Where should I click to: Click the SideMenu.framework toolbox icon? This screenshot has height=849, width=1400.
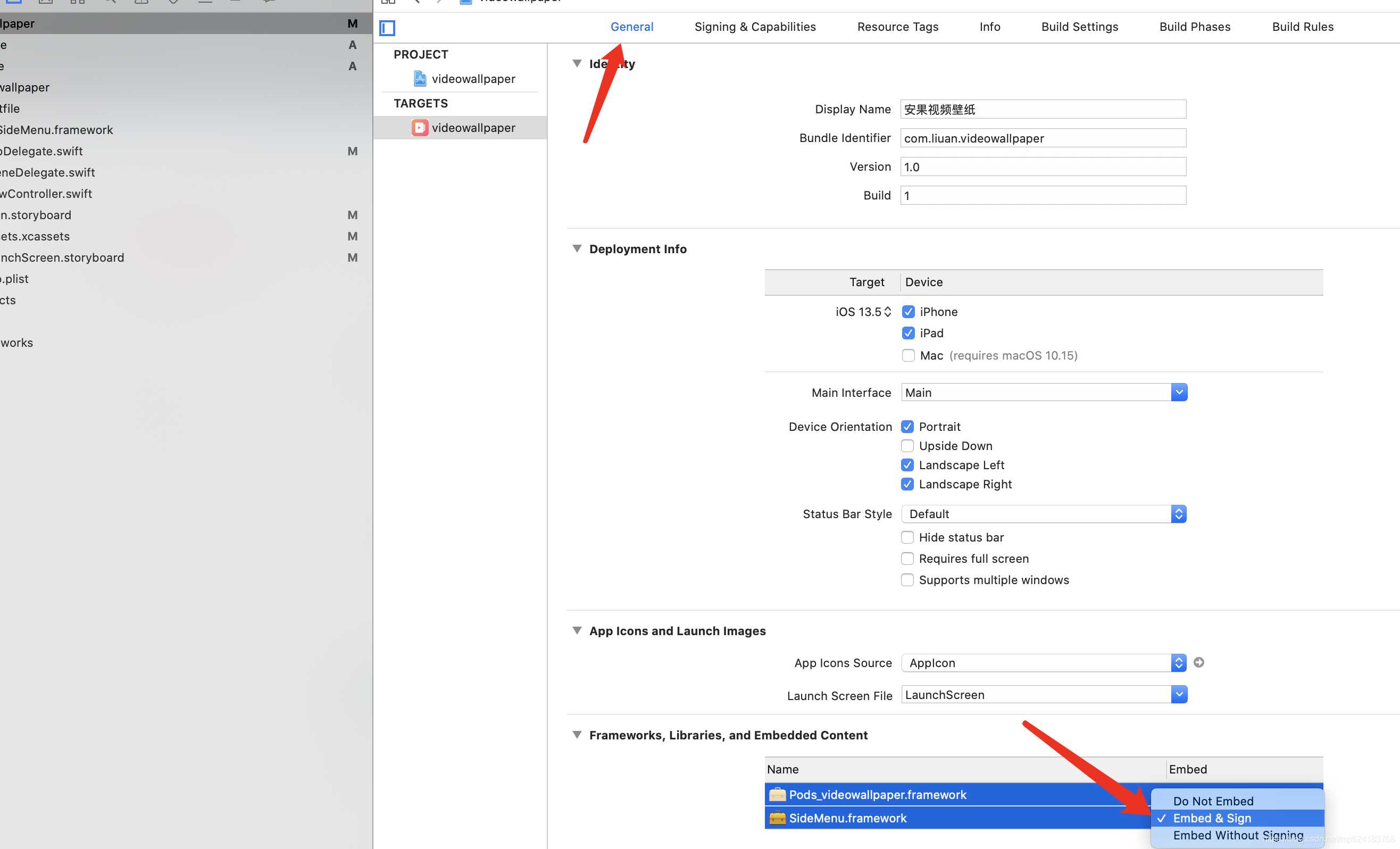(x=777, y=818)
